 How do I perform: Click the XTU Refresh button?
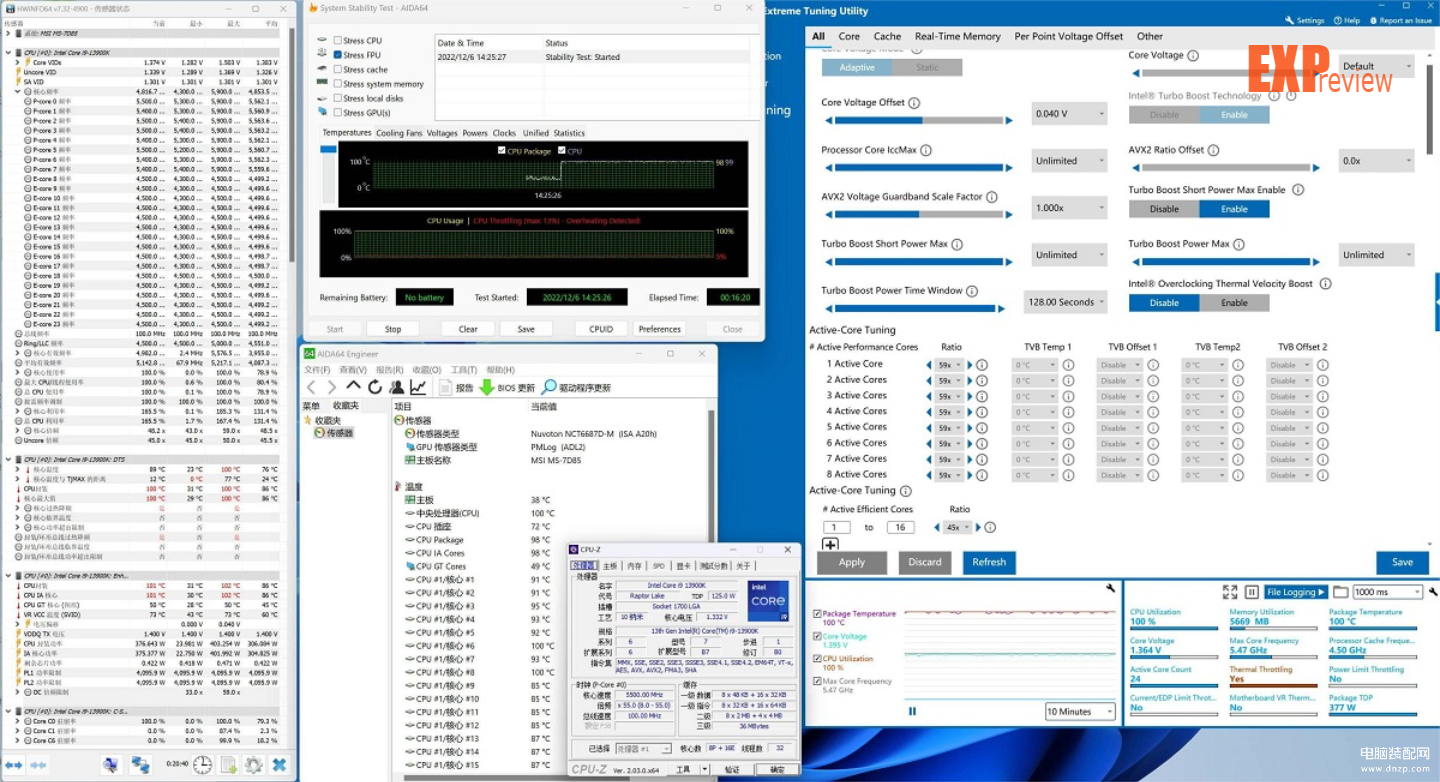(x=989, y=562)
